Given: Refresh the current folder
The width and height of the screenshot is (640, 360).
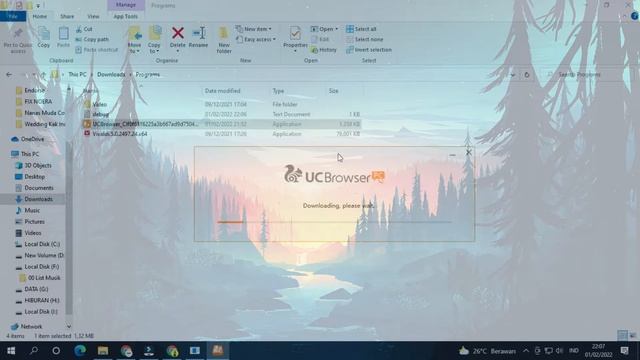Looking at the screenshot, I should pyautogui.click(x=527, y=75).
